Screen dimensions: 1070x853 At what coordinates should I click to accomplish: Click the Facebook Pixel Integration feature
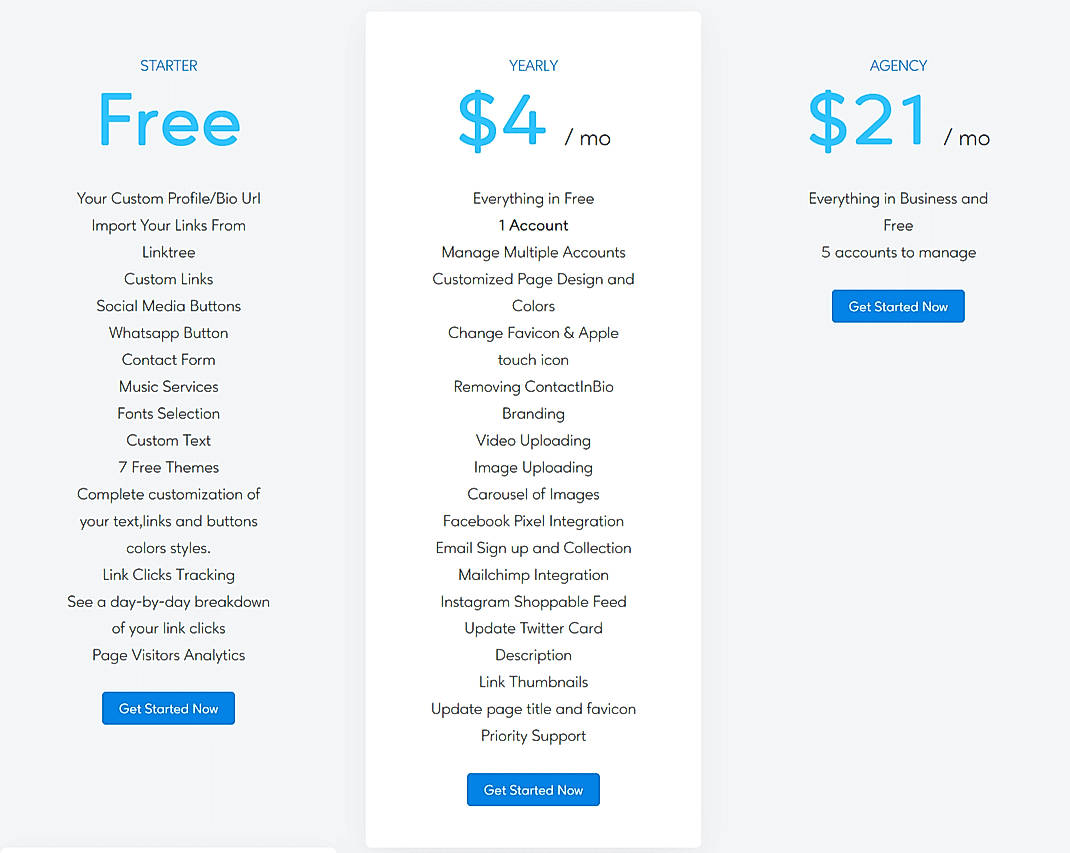[533, 520]
